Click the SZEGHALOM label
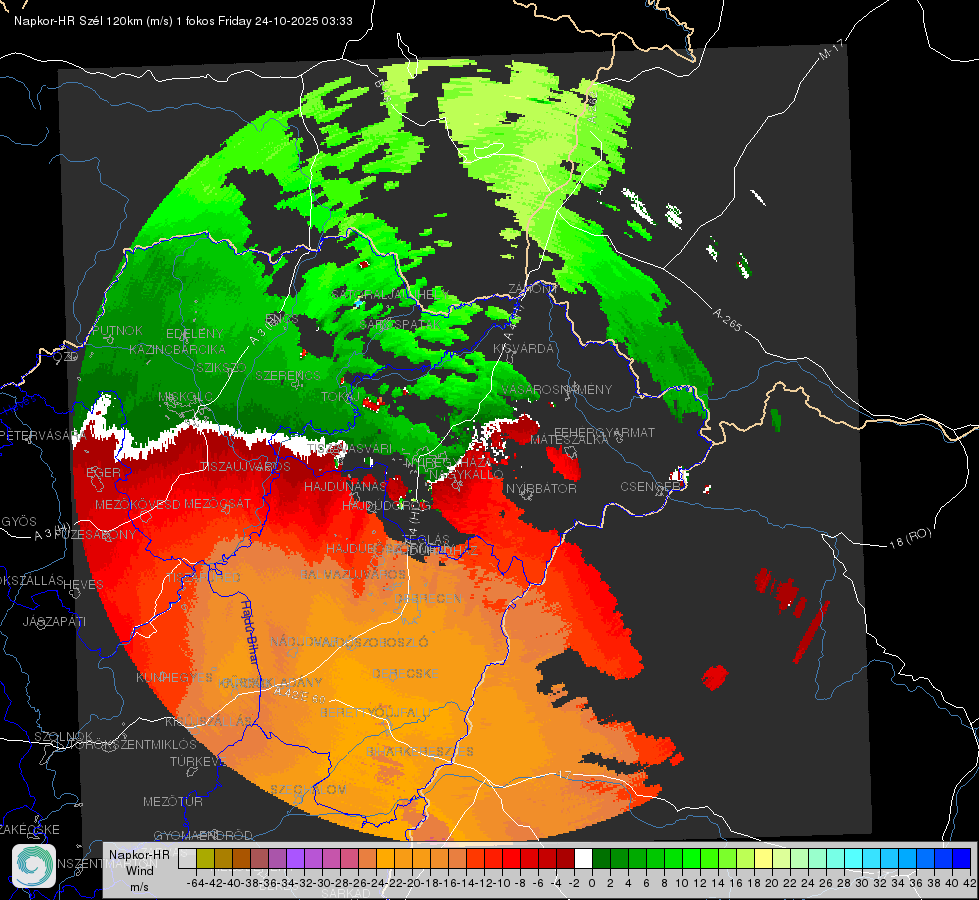 point(308,790)
